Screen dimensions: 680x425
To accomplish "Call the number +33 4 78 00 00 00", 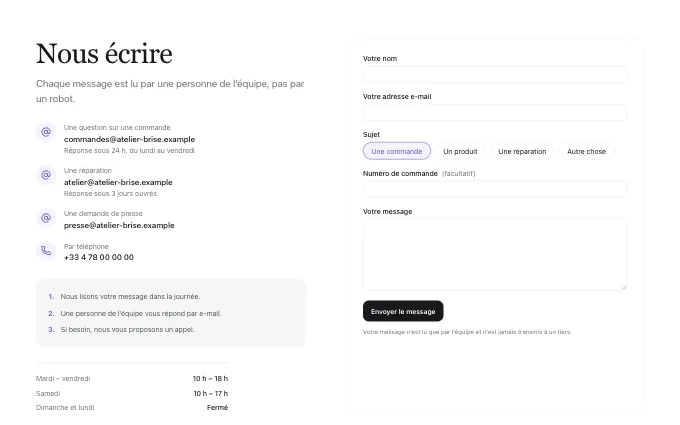I will click(98, 257).
